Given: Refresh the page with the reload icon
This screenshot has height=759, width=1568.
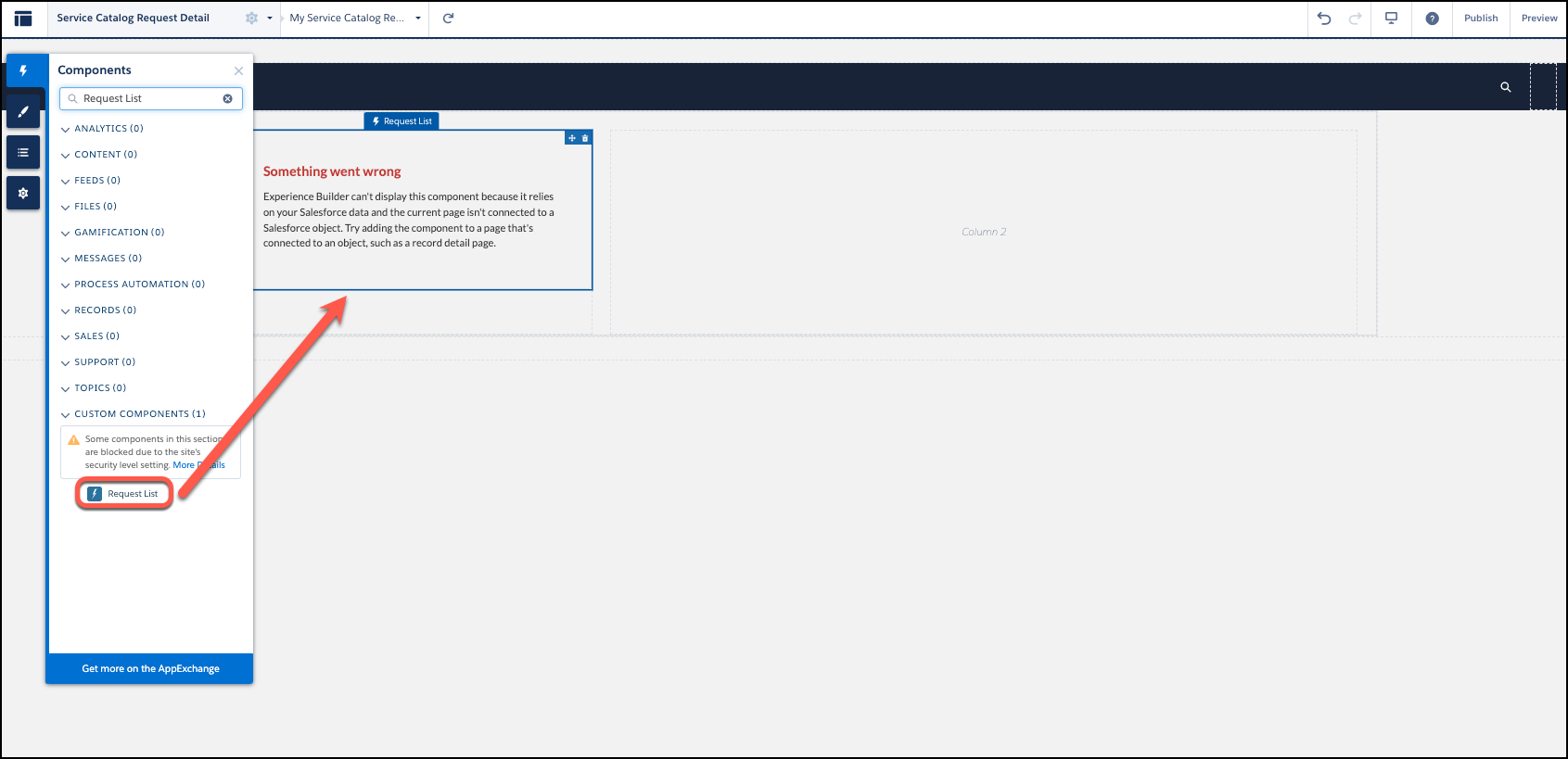Looking at the screenshot, I should click(448, 19).
